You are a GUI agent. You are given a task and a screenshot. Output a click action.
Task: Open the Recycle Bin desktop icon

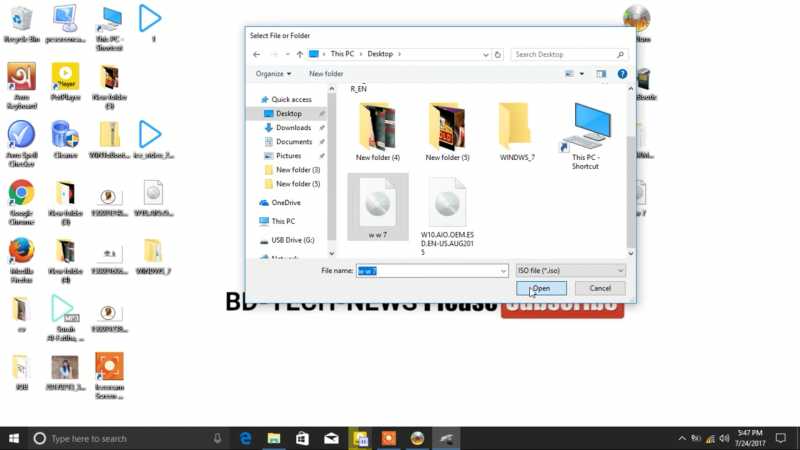tap(21, 24)
